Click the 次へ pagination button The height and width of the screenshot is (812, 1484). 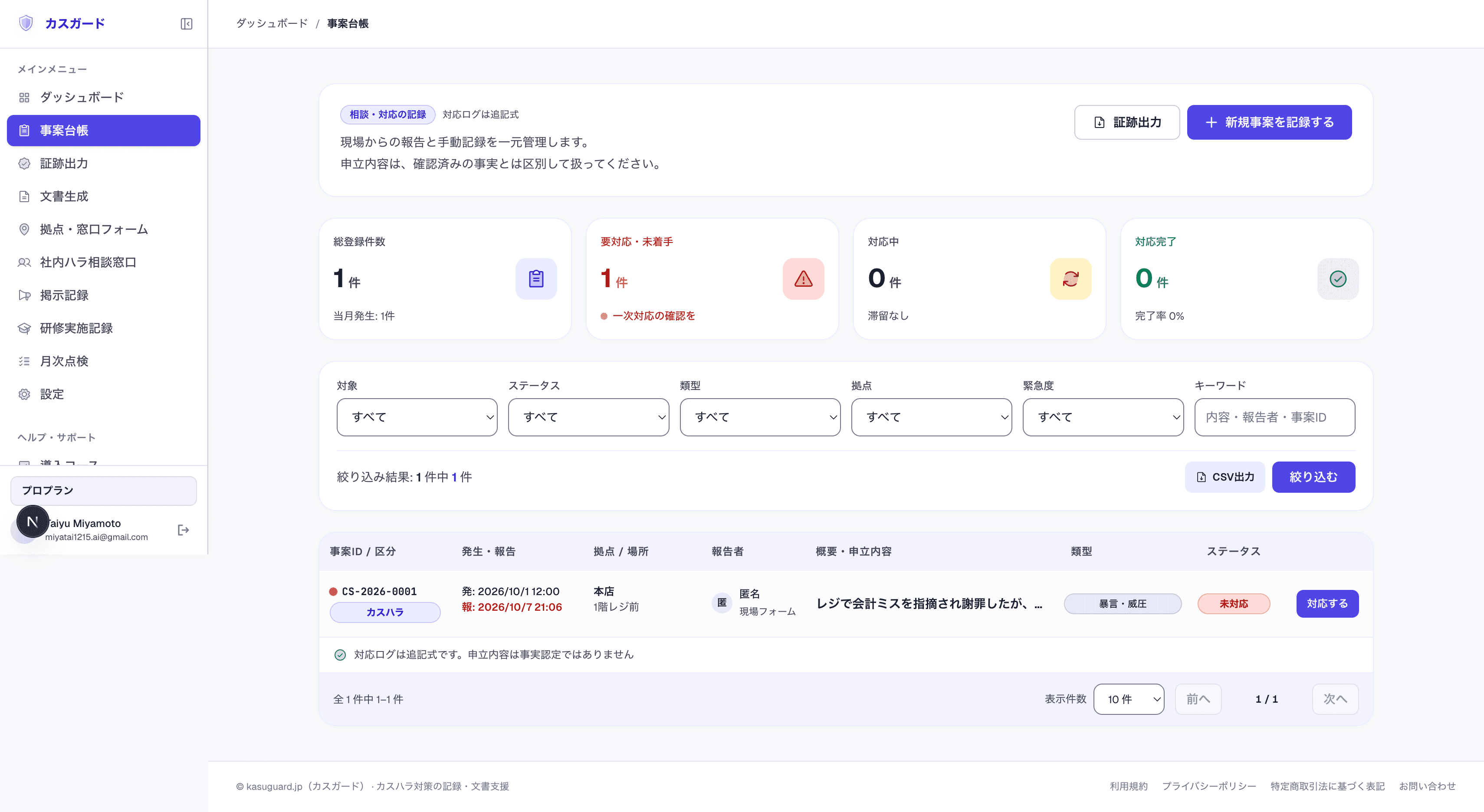pos(1335,699)
